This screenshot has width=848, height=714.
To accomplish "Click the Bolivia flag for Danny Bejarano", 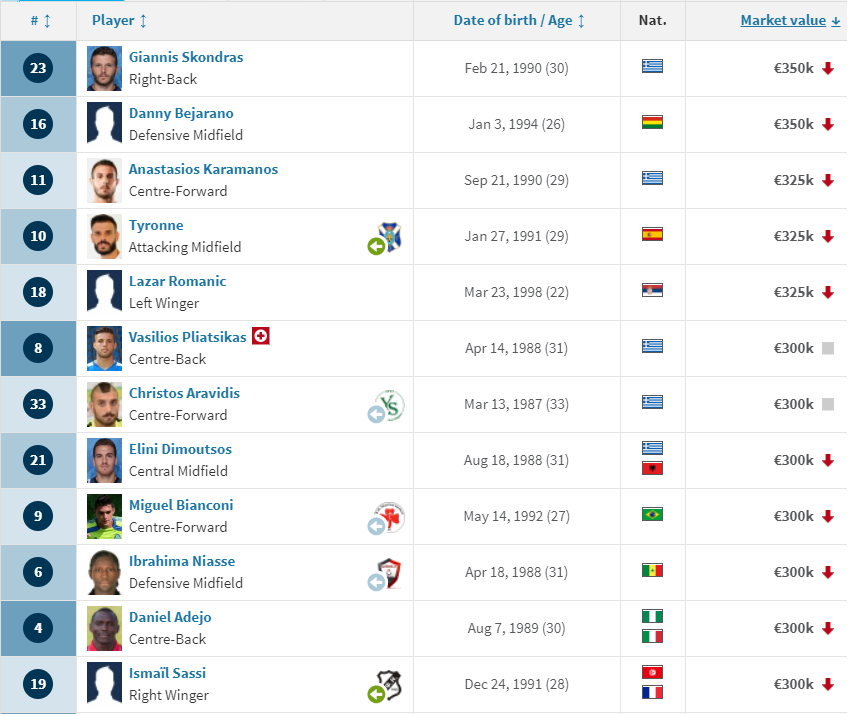I will [x=652, y=122].
